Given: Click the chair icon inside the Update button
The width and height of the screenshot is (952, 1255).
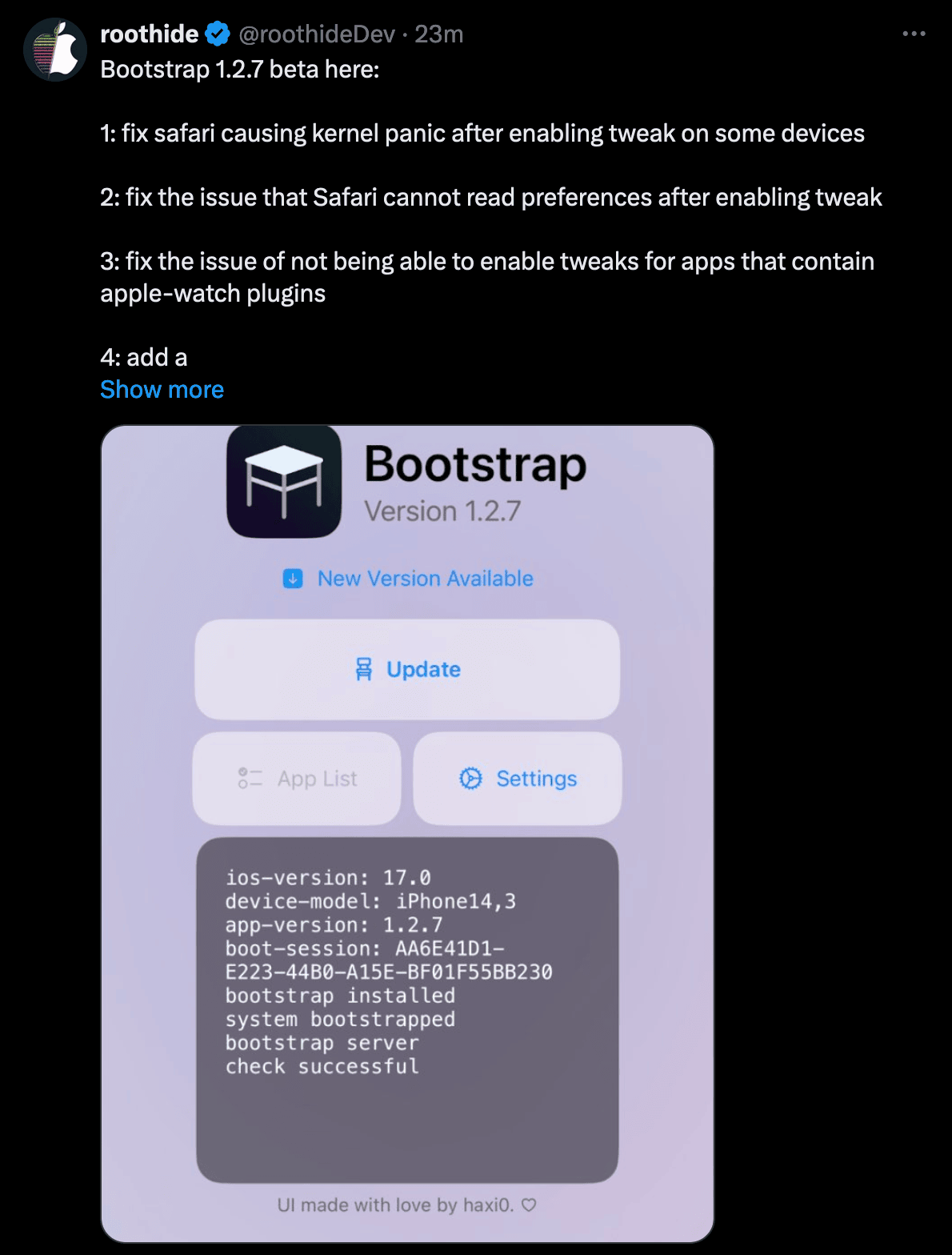Looking at the screenshot, I should tap(365, 669).
